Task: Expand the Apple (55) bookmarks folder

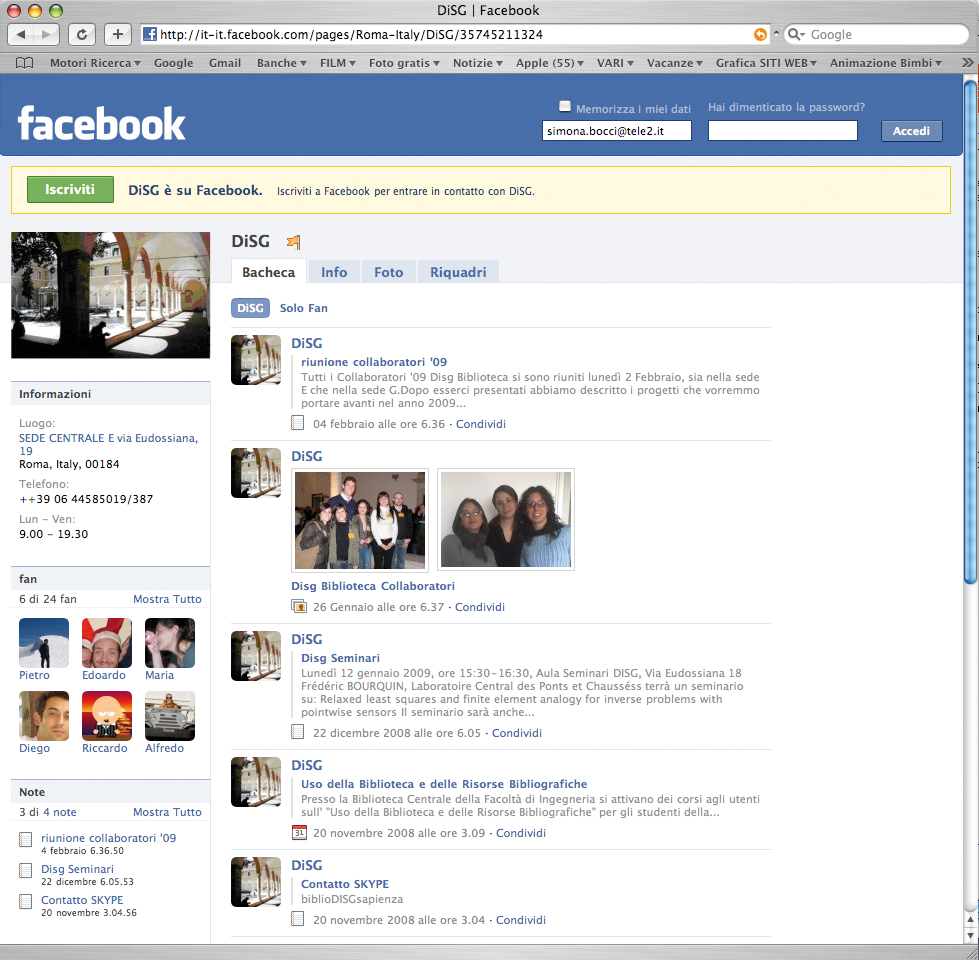Action: (549, 63)
